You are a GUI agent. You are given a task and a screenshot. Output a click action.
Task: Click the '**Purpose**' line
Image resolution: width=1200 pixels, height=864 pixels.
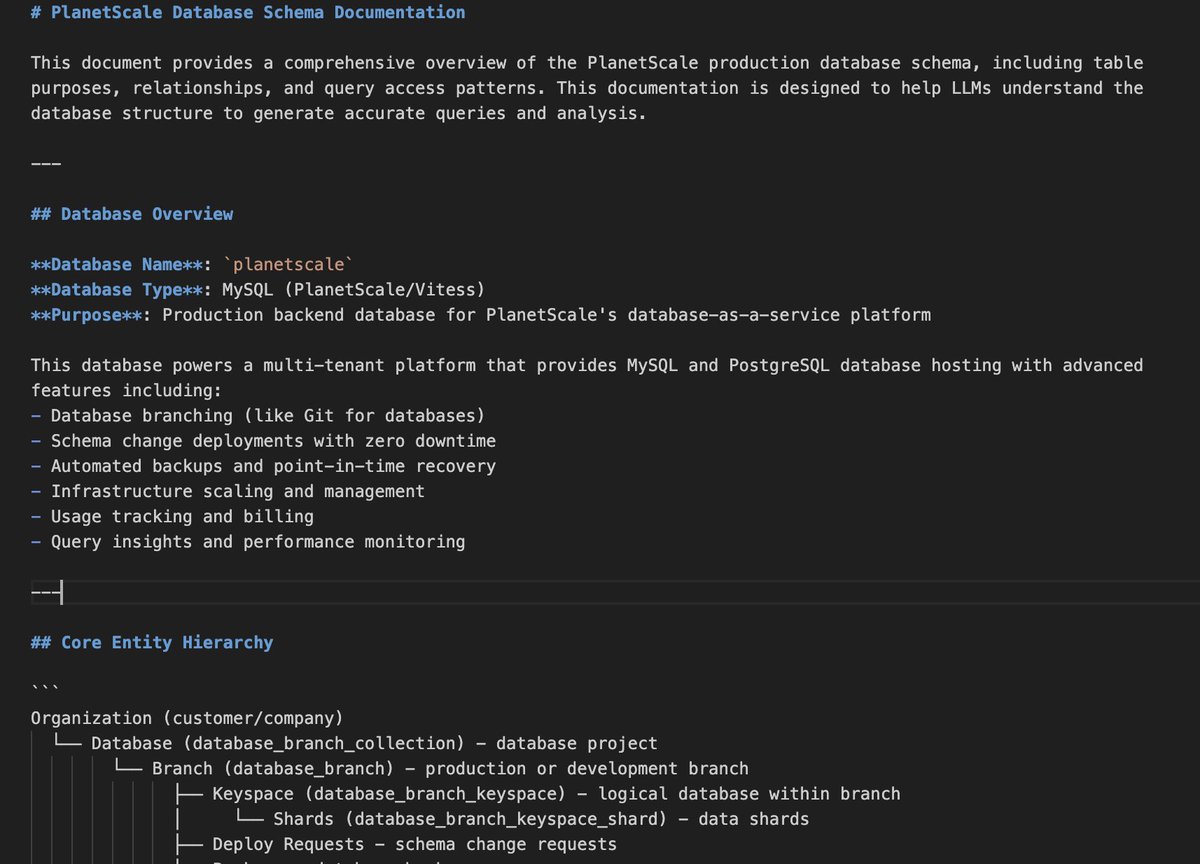tap(481, 315)
